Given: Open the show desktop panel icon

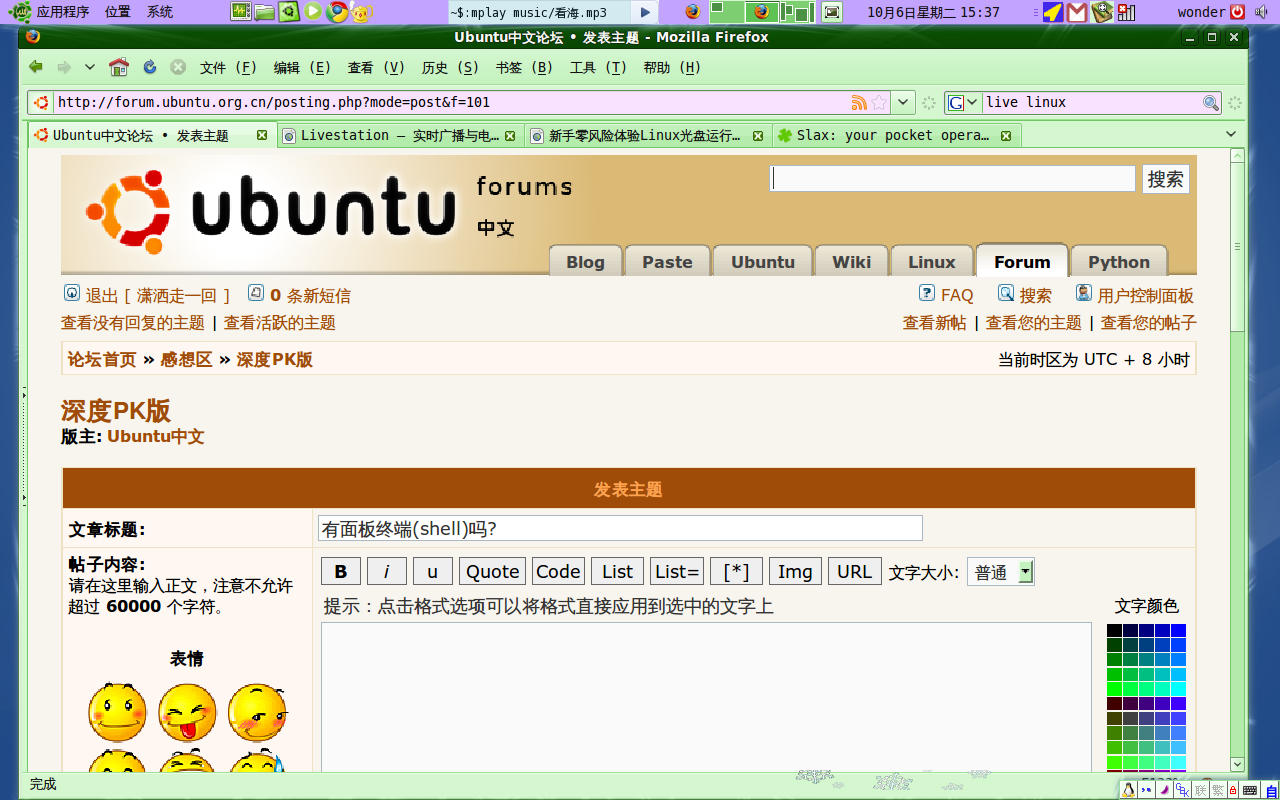Looking at the screenshot, I should 831,12.
